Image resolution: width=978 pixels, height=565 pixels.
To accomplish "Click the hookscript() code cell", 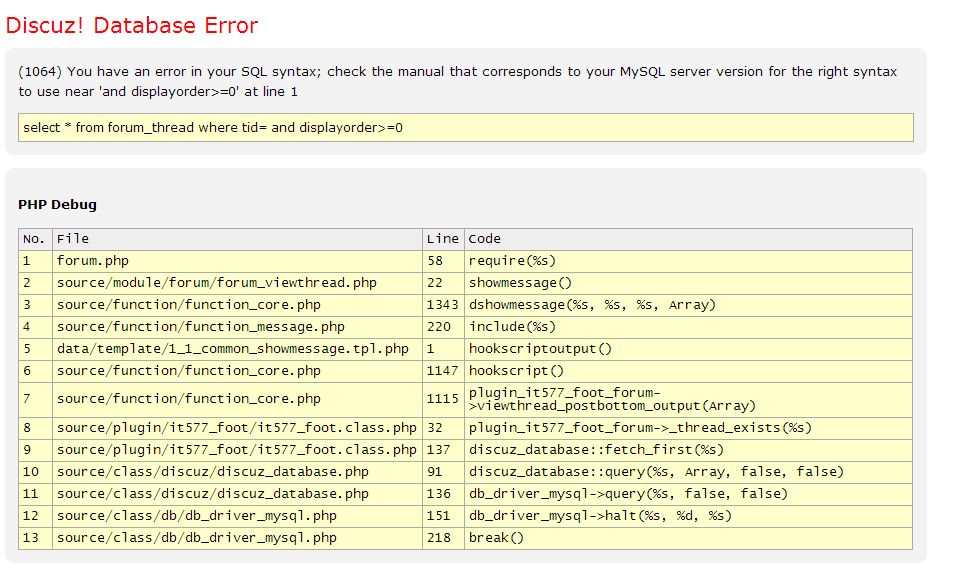I will point(688,370).
